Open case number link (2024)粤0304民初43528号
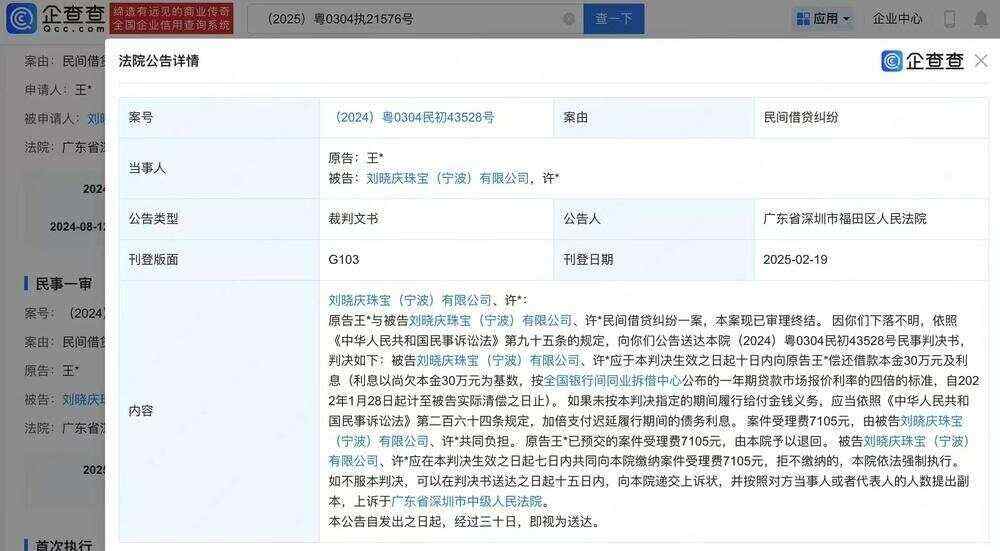The image size is (1000, 551). 411,117
